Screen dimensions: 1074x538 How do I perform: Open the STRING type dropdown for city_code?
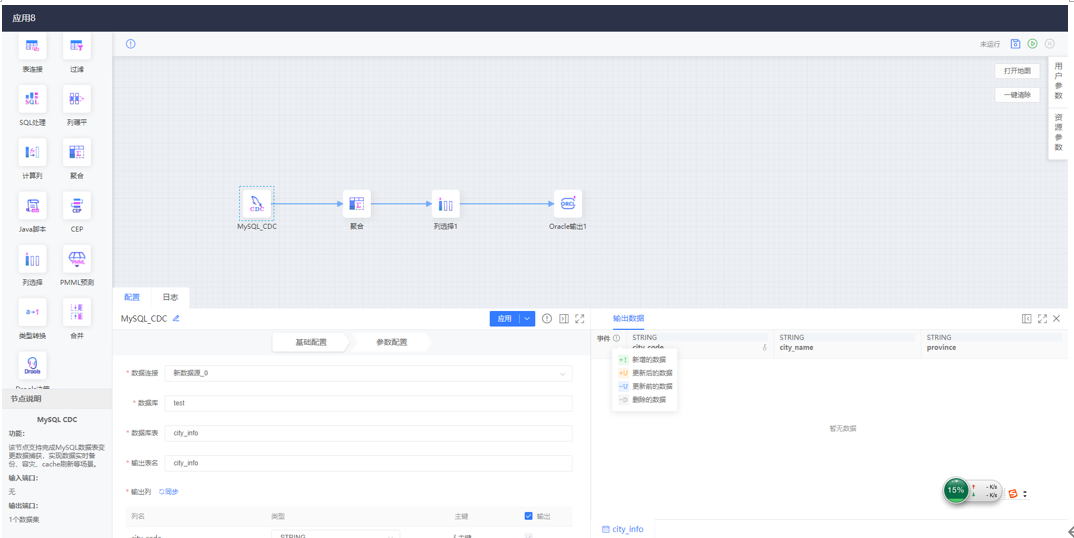[x=334, y=535]
